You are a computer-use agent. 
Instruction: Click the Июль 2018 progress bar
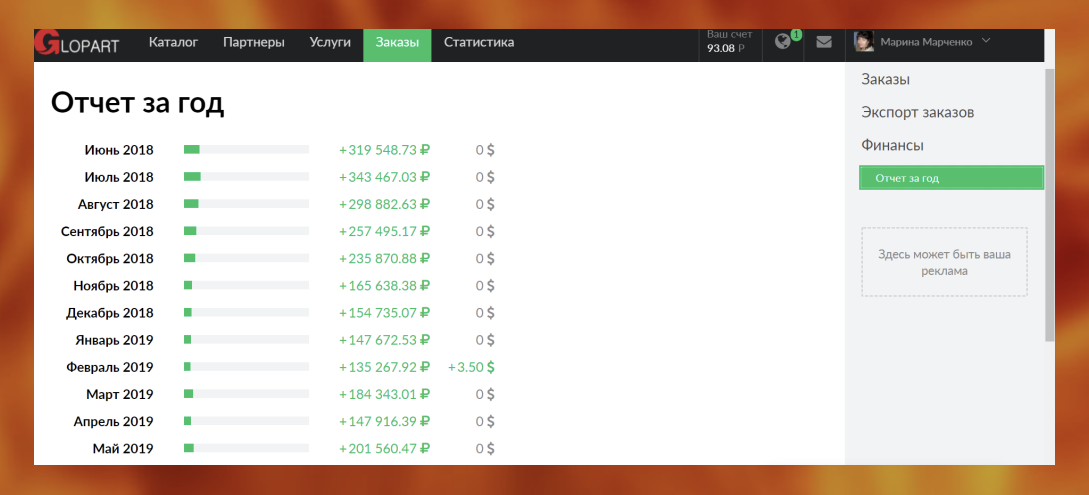tap(247, 176)
